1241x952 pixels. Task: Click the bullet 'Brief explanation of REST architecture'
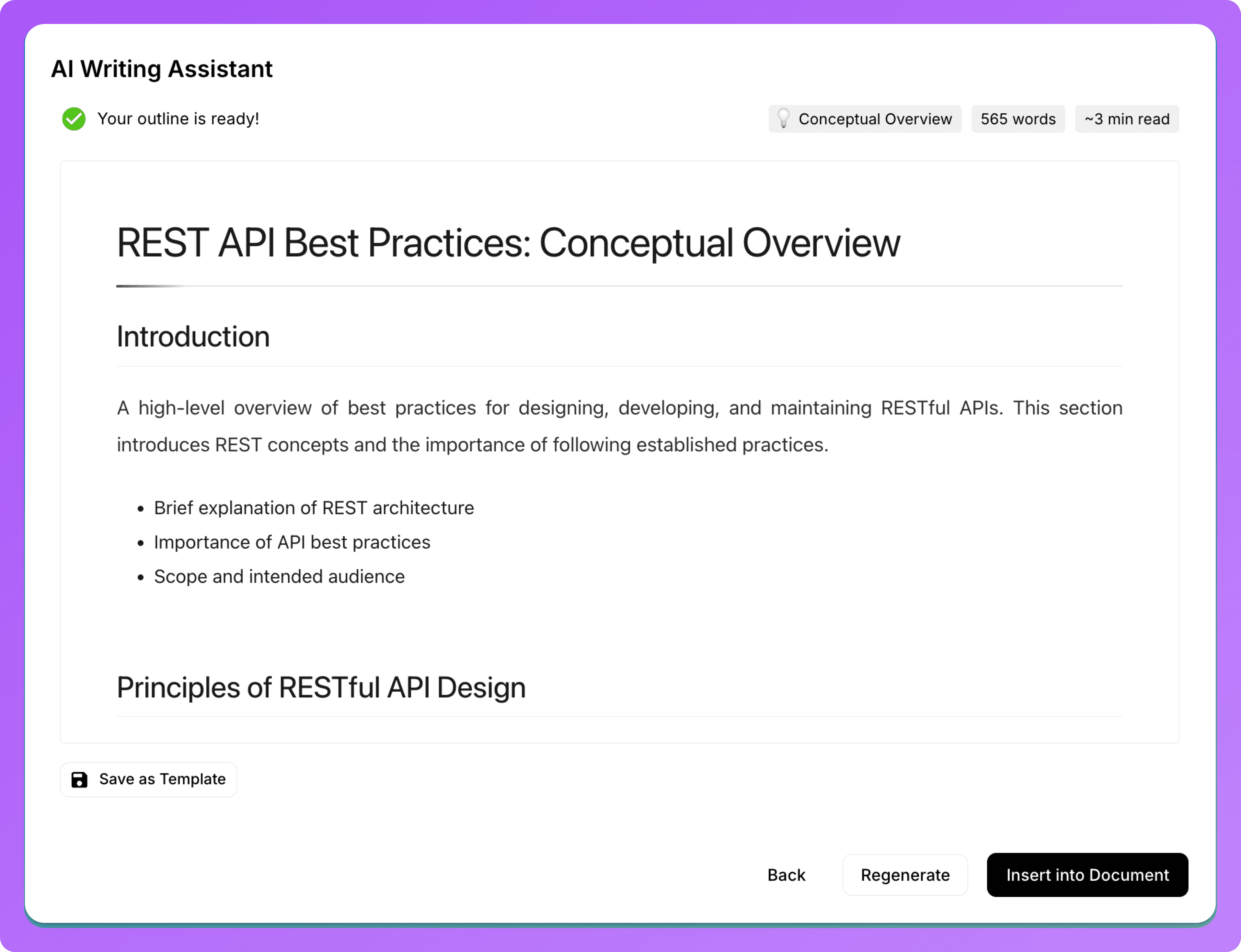[x=314, y=508]
